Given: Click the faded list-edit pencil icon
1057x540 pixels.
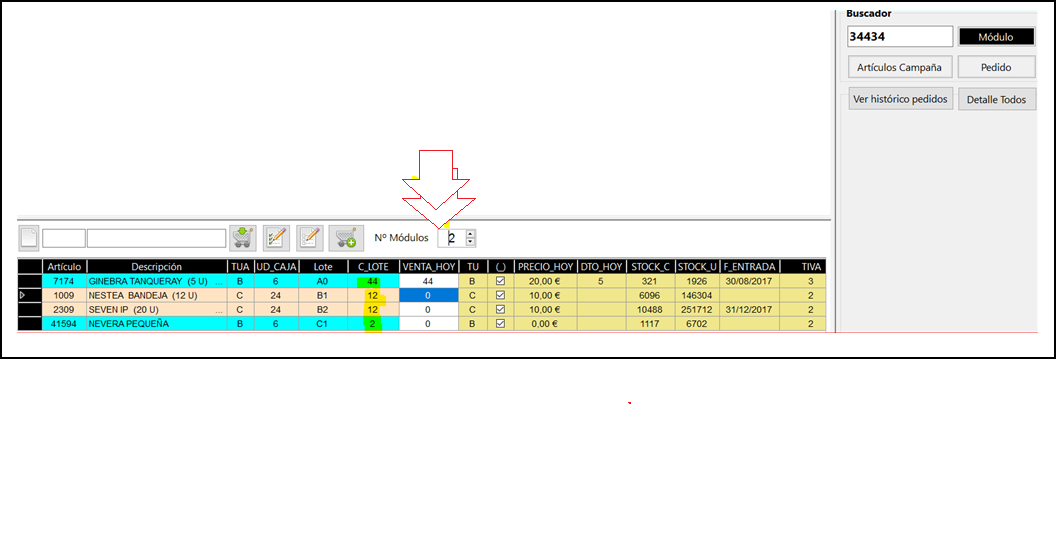Looking at the screenshot, I should [x=310, y=238].
